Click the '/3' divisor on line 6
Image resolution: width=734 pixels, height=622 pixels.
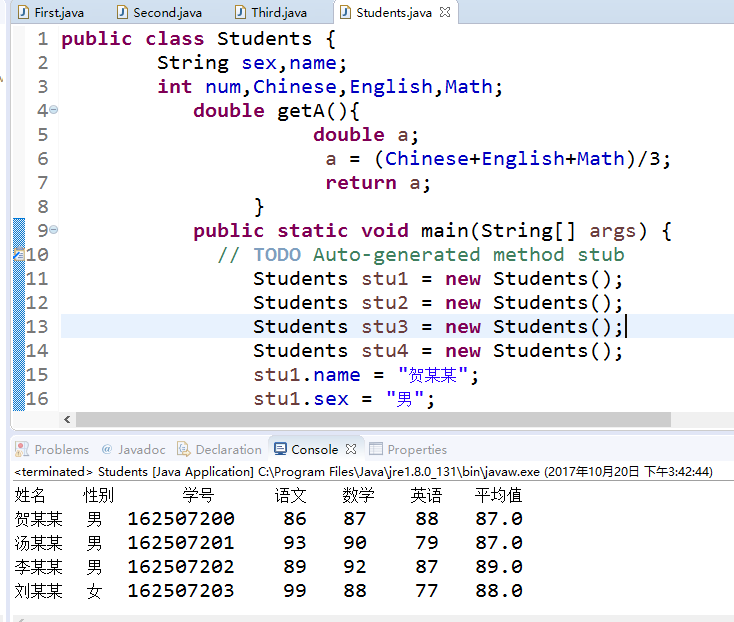pos(648,159)
